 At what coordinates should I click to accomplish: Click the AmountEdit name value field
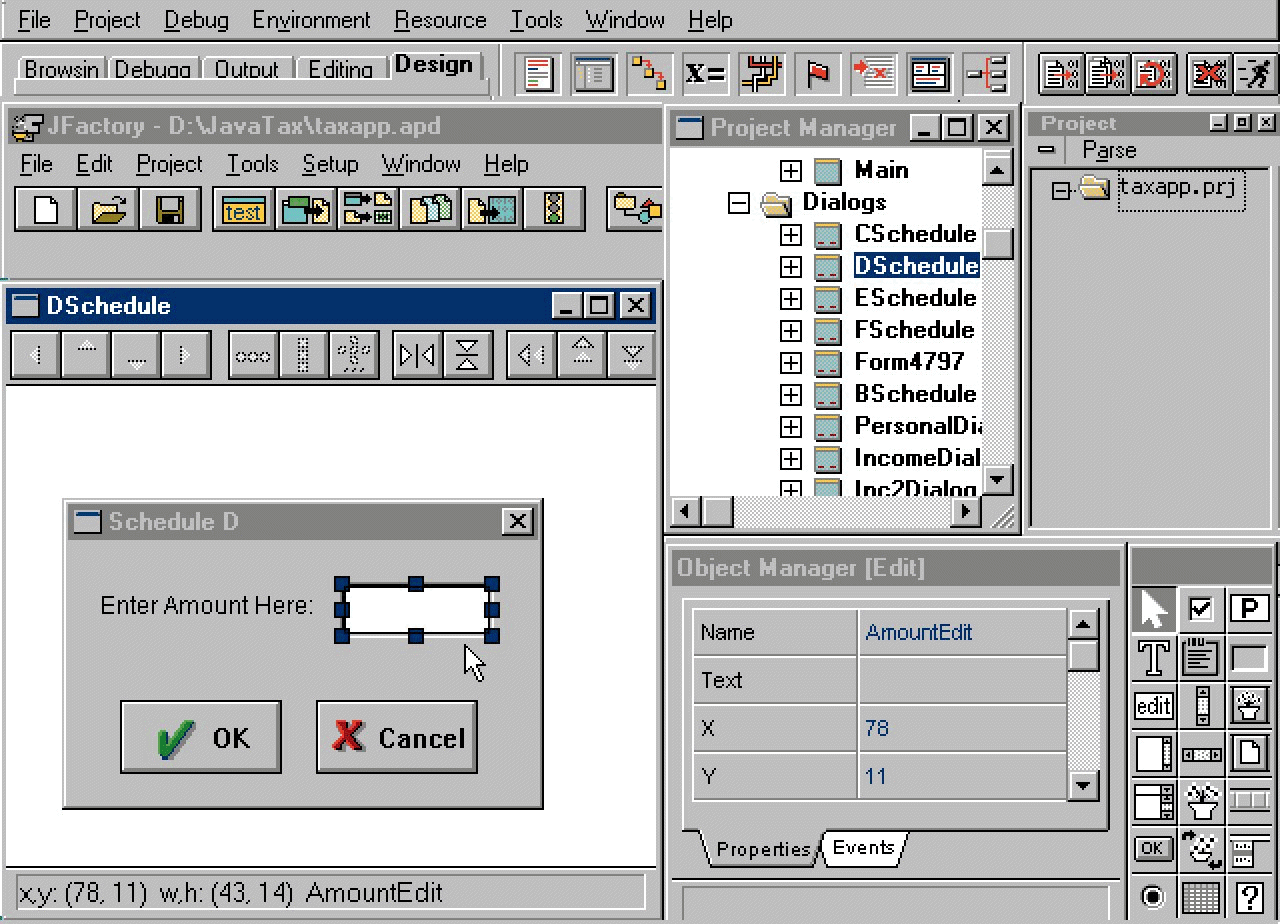click(x=960, y=632)
